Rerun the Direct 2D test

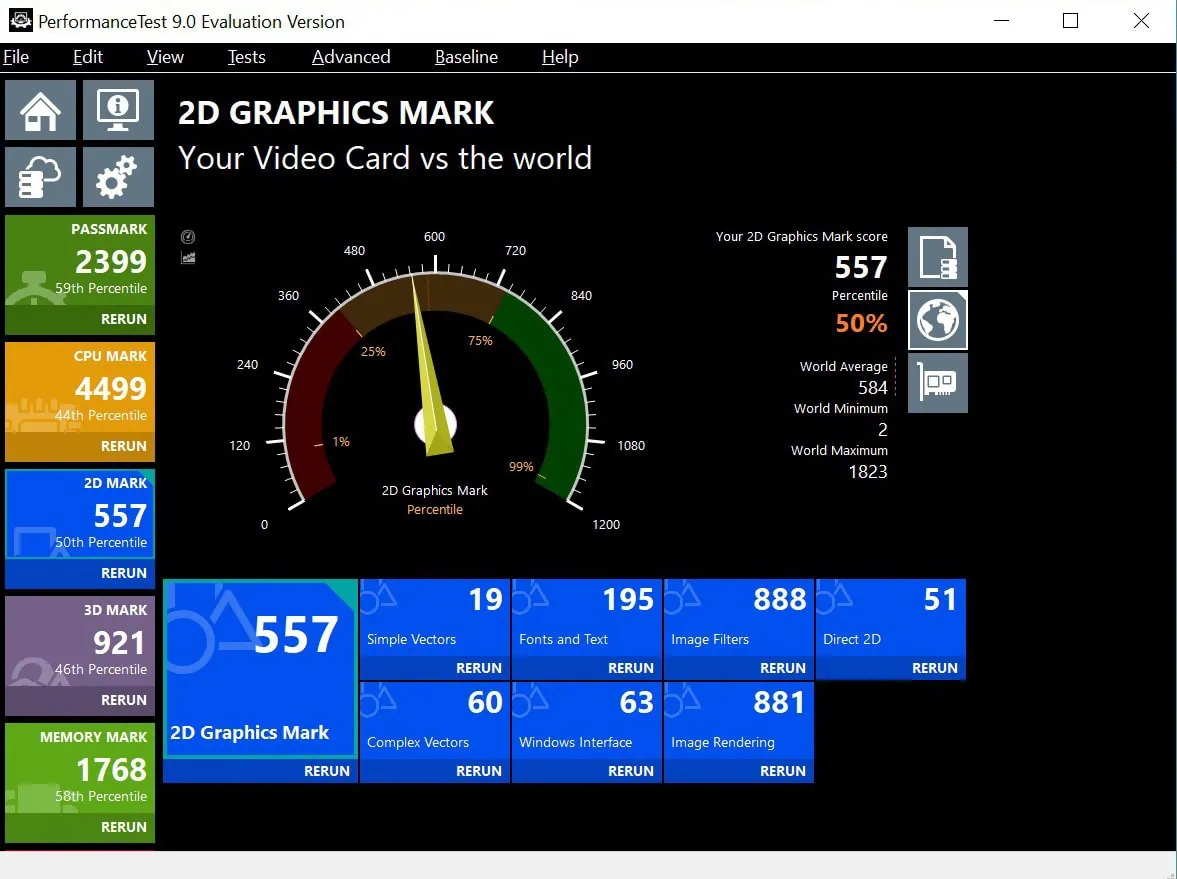[934, 668]
